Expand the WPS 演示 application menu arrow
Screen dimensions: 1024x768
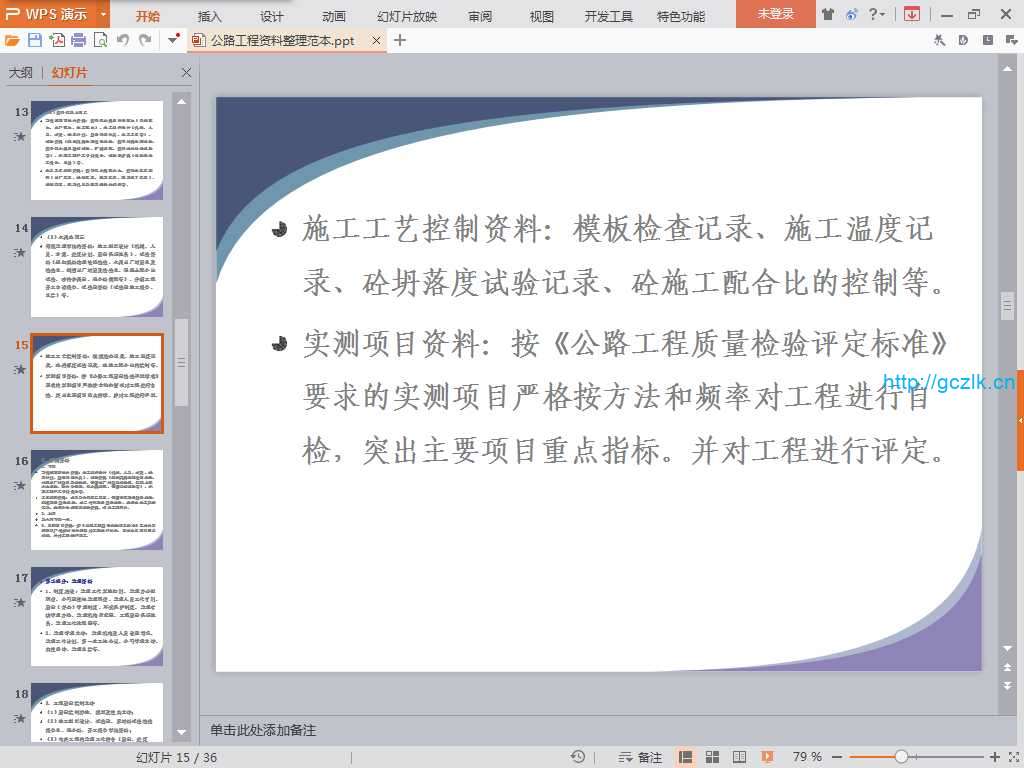tap(103, 15)
